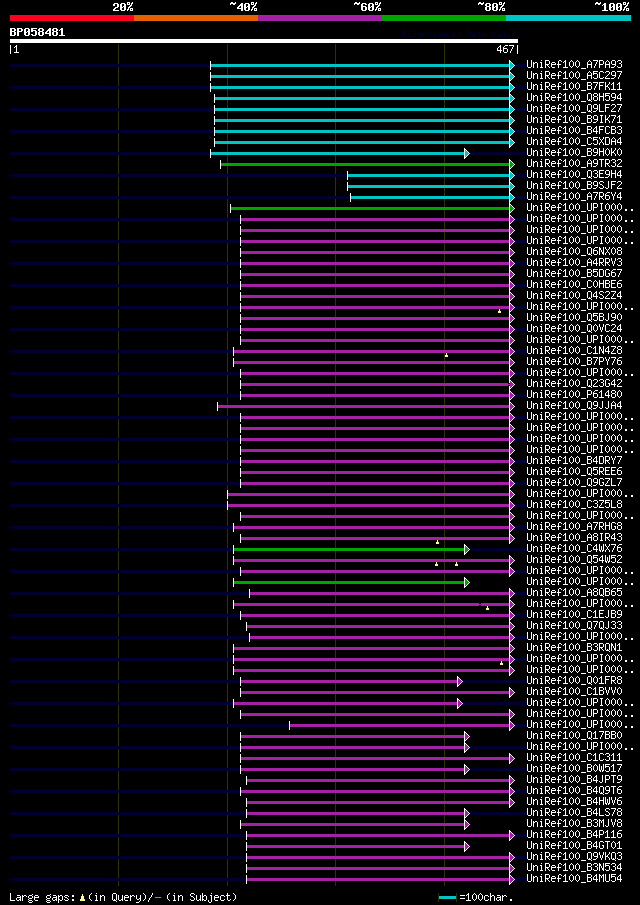This screenshot has width=640, height=905.
Task: Select the UniRef100_Q54W52 label
Action: (574, 559)
